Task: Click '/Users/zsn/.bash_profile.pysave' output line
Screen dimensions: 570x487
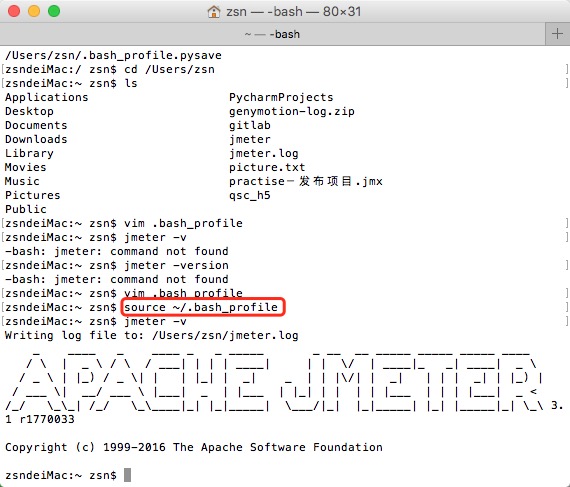Action: pyautogui.click(x=113, y=55)
